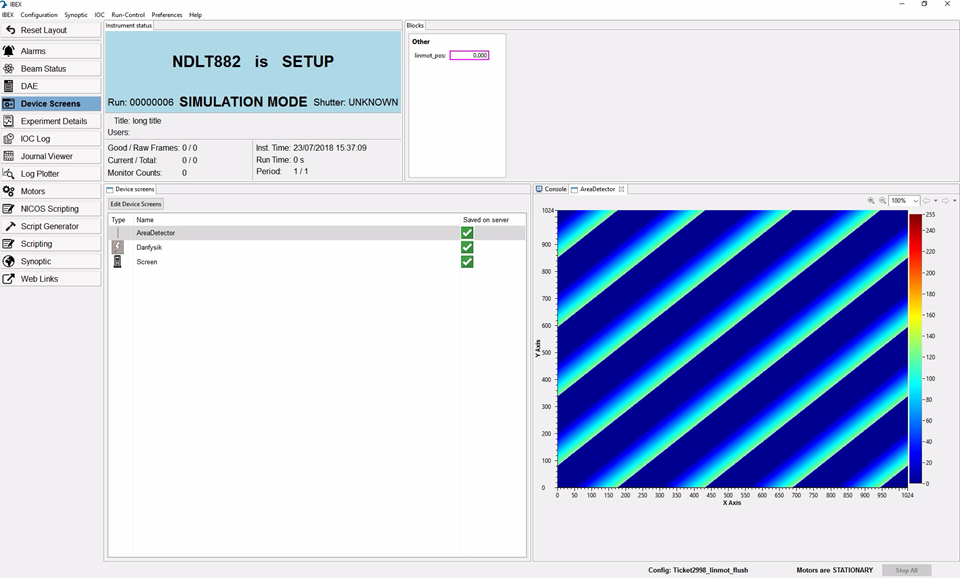
Task: Open the IOC menu
Action: 99,15
